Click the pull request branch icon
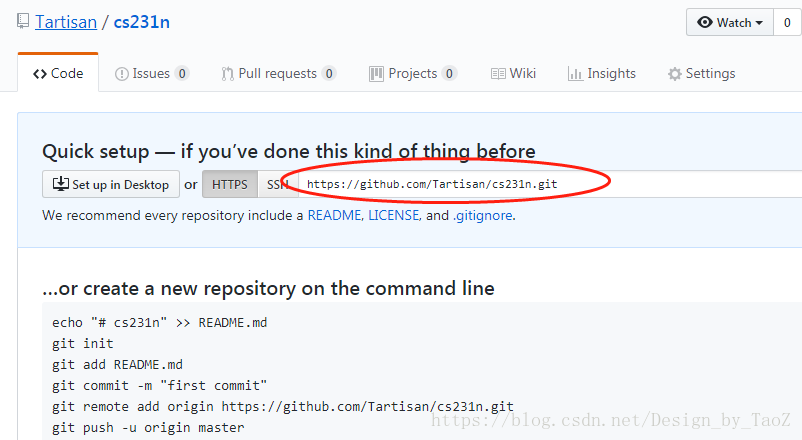Screen dimensions: 802x440 click(x=228, y=74)
